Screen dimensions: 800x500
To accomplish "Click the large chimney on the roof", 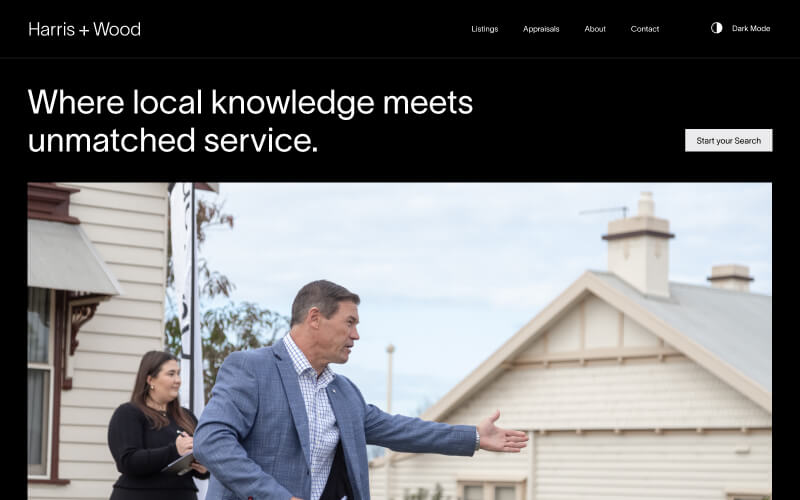I will (x=638, y=245).
